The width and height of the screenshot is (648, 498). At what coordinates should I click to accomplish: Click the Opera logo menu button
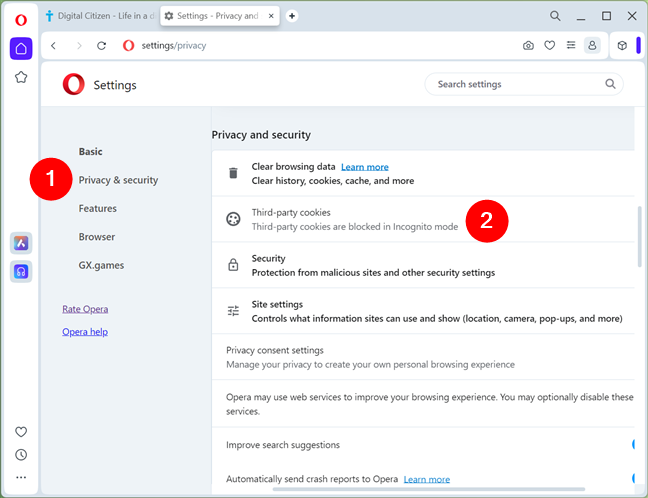[21, 19]
